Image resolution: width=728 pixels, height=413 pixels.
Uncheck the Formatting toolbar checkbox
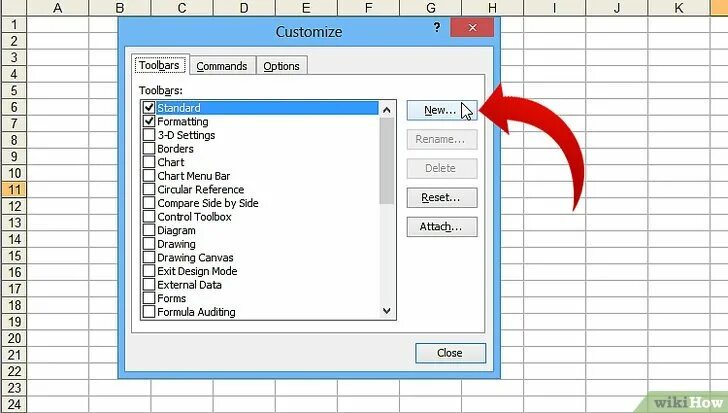pos(149,122)
